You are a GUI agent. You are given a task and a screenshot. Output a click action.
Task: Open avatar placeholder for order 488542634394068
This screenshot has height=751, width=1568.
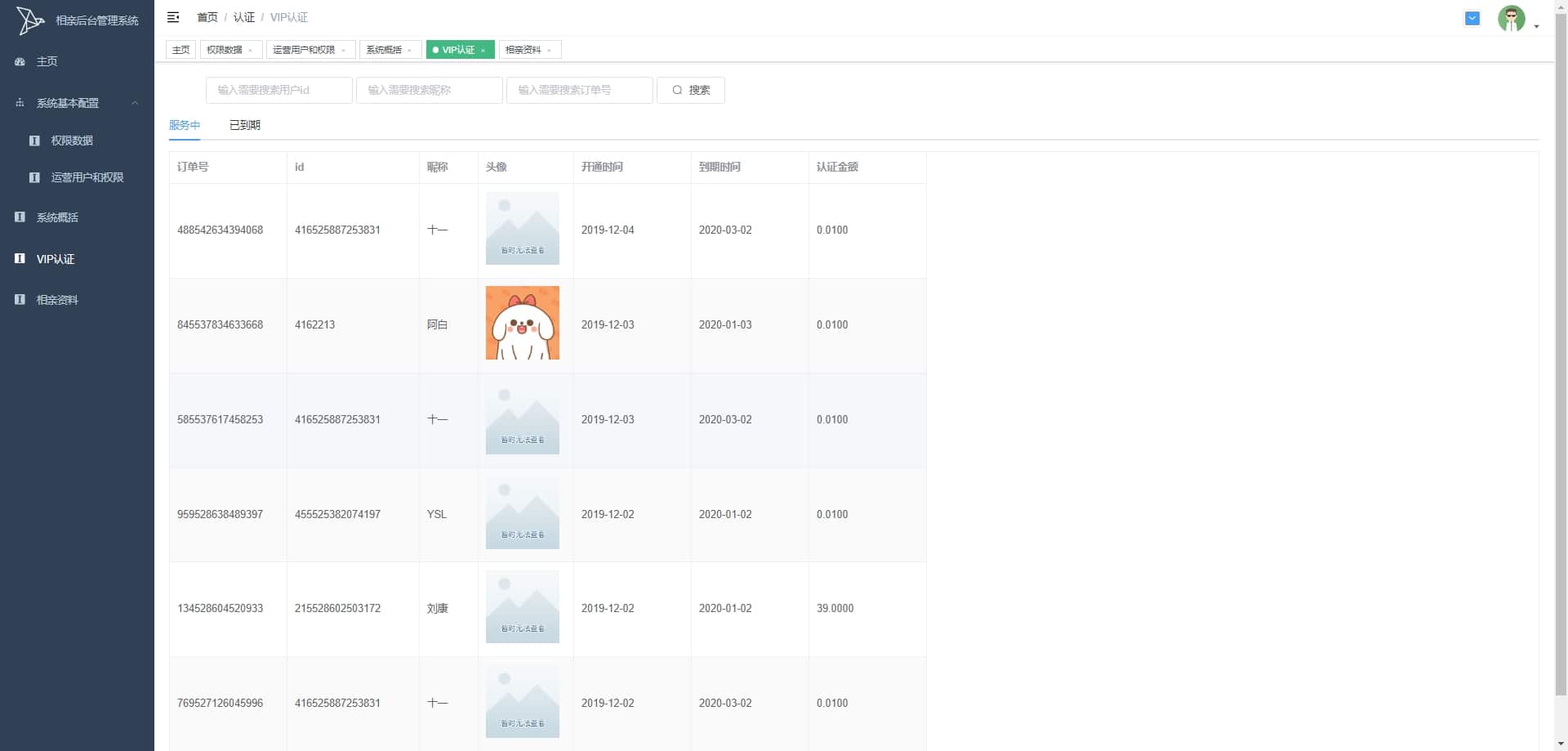[523, 228]
